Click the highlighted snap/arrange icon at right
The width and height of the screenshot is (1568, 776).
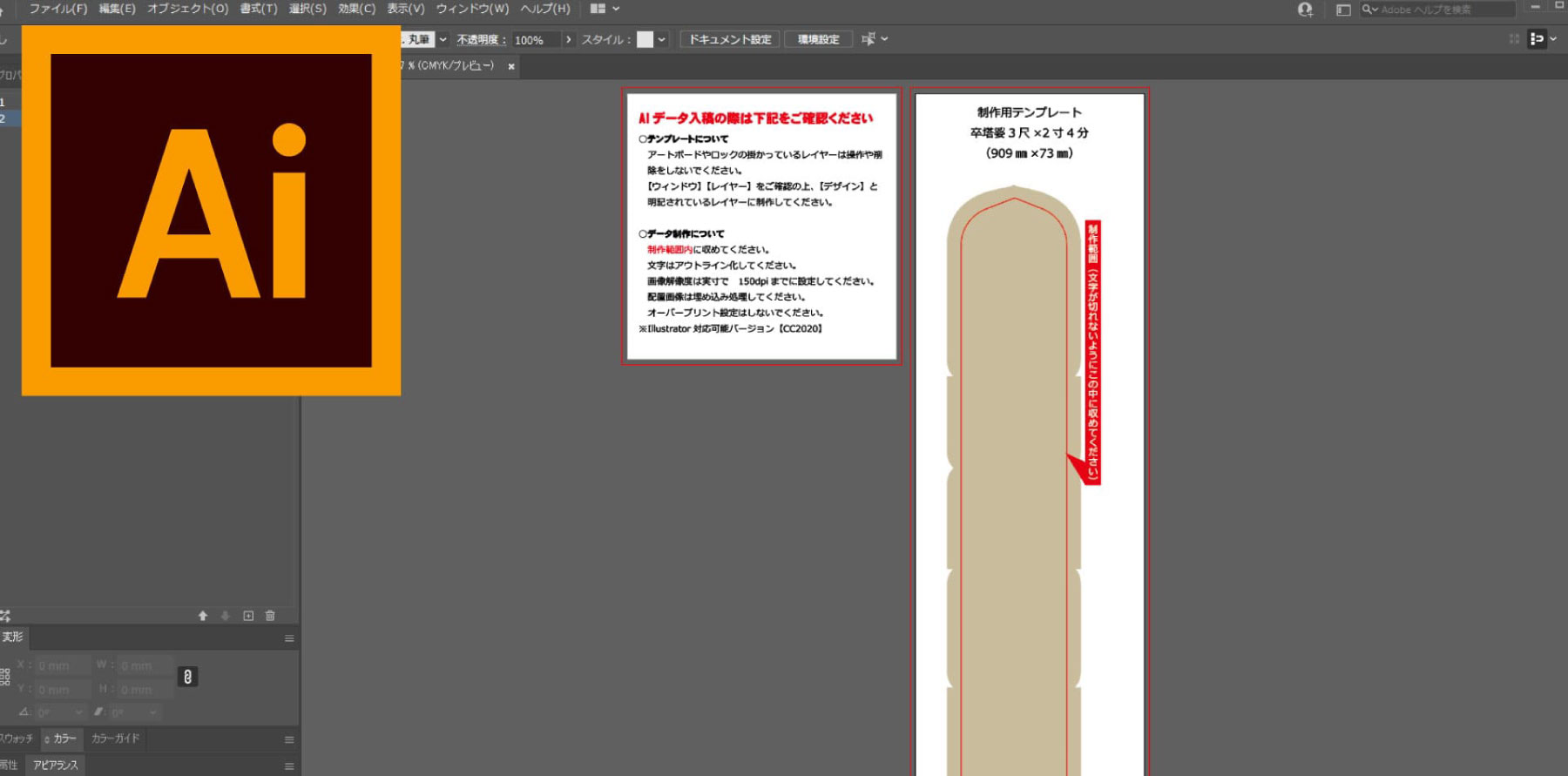tap(1537, 39)
